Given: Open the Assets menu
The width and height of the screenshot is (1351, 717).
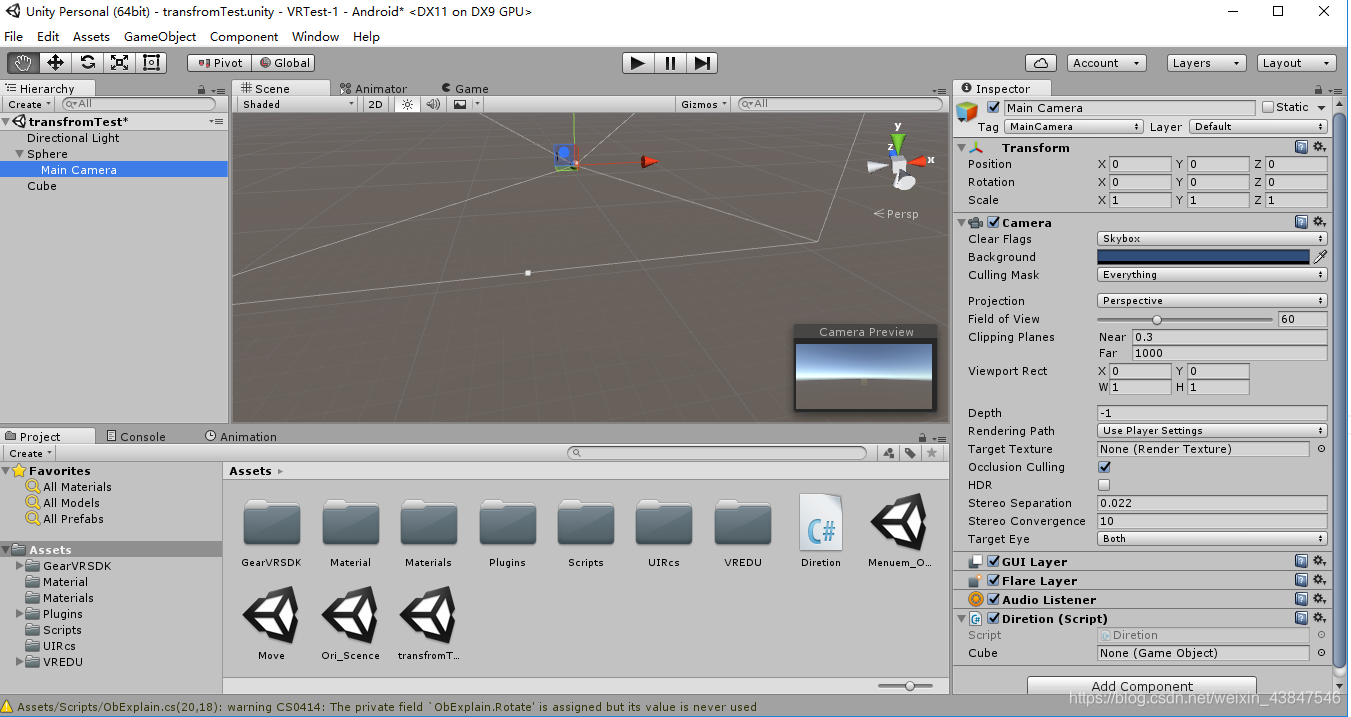Looking at the screenshot, I should [x=91, y=36].
